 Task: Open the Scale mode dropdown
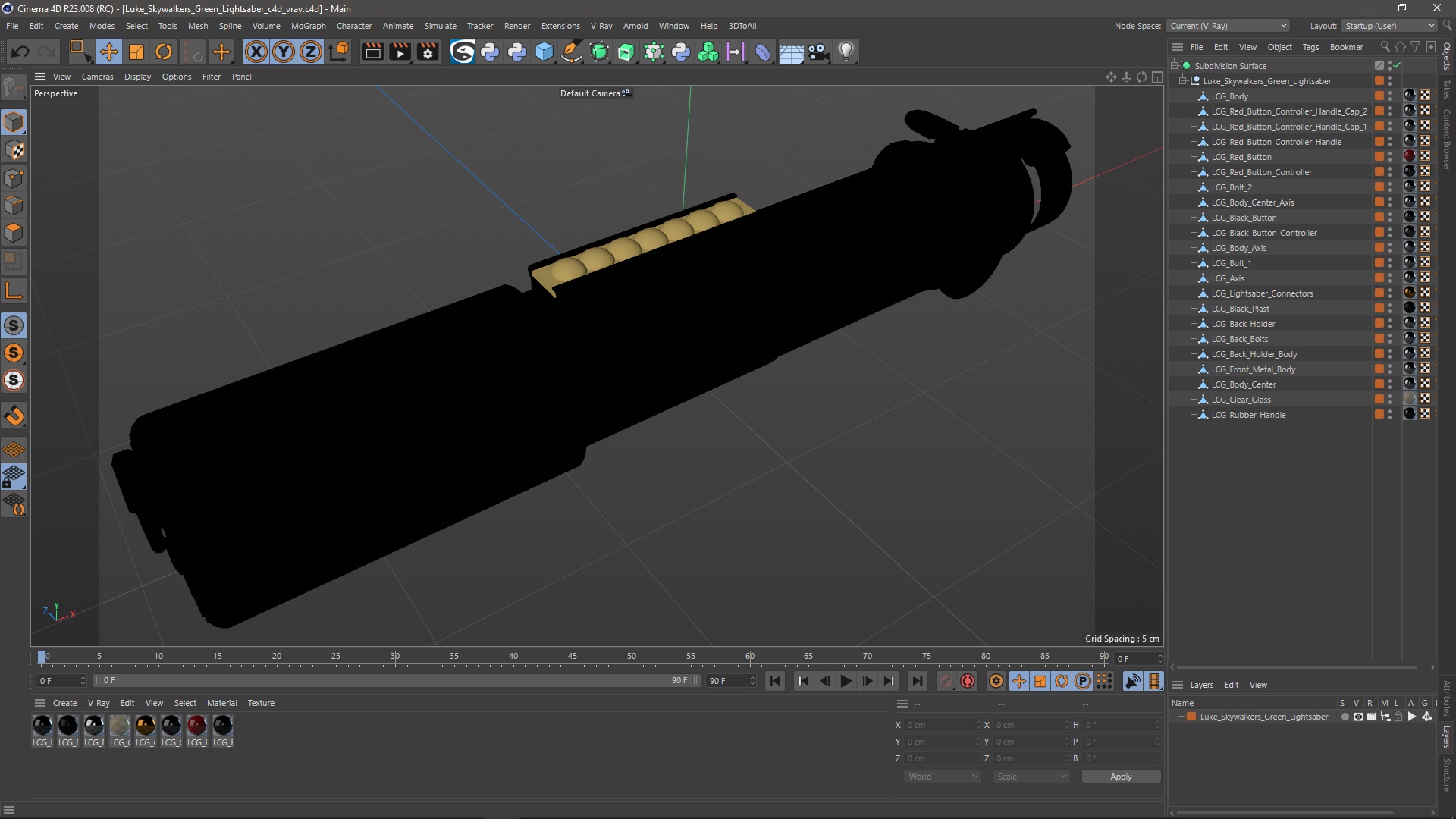click(x=1031, y=777)
